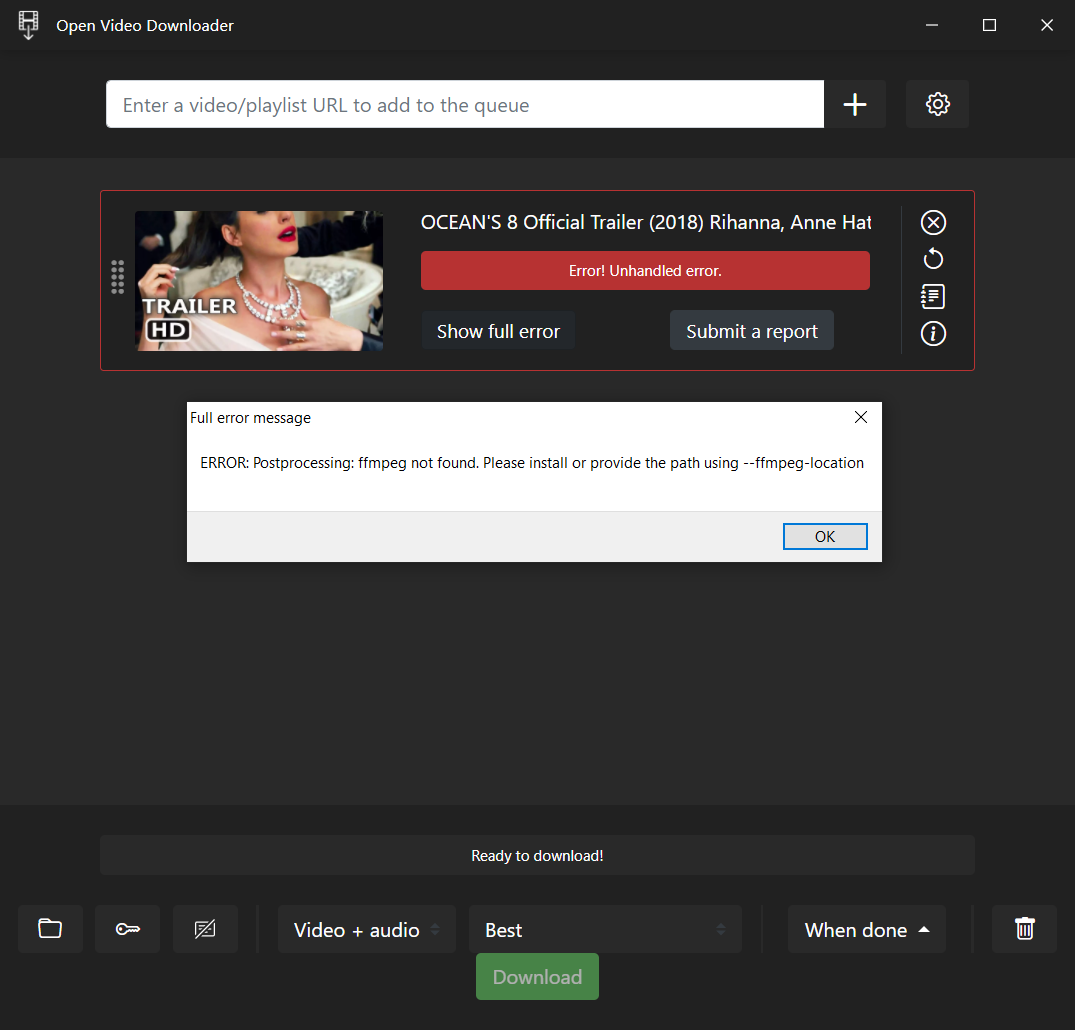Screen dimensions: 1075x1030
Task: Open the download log list icon
Action: (x=933, y=296)
